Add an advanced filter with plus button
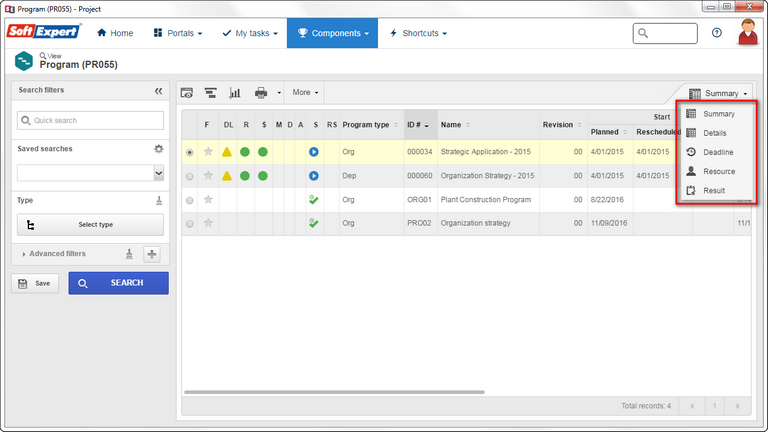 152,254
